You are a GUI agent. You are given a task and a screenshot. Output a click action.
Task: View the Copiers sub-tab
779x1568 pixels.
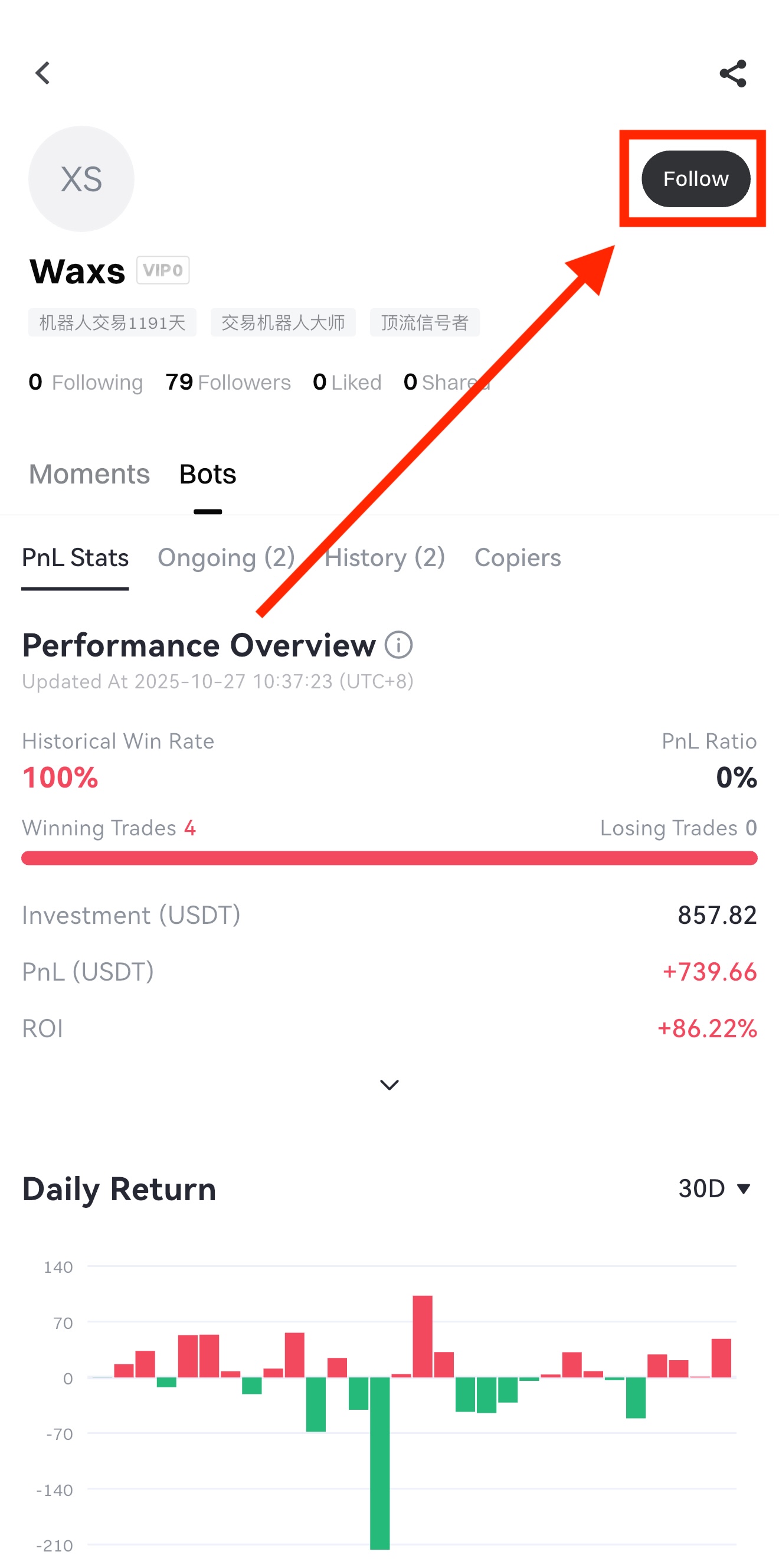(x=518, y=557)
